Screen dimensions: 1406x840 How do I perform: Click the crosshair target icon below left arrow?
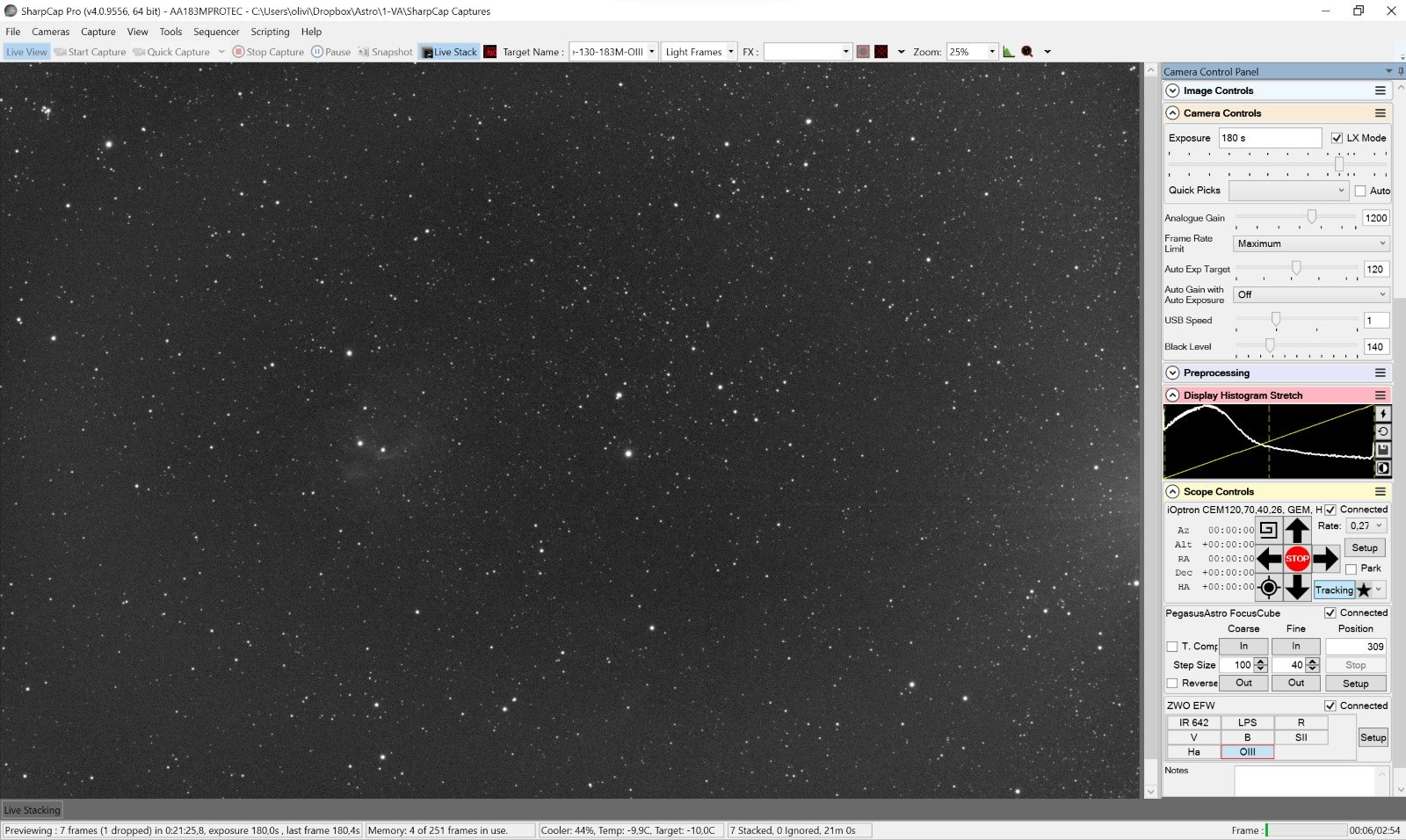(1268, 588)
